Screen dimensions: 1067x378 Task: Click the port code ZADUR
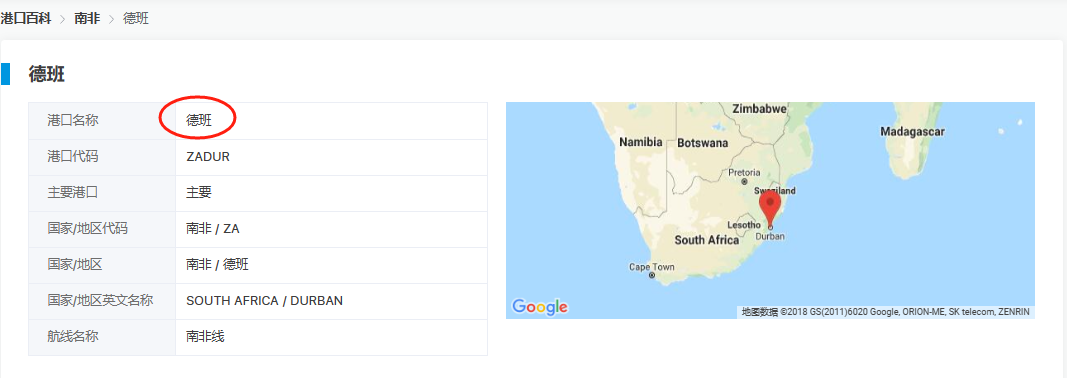pos(208,157)
